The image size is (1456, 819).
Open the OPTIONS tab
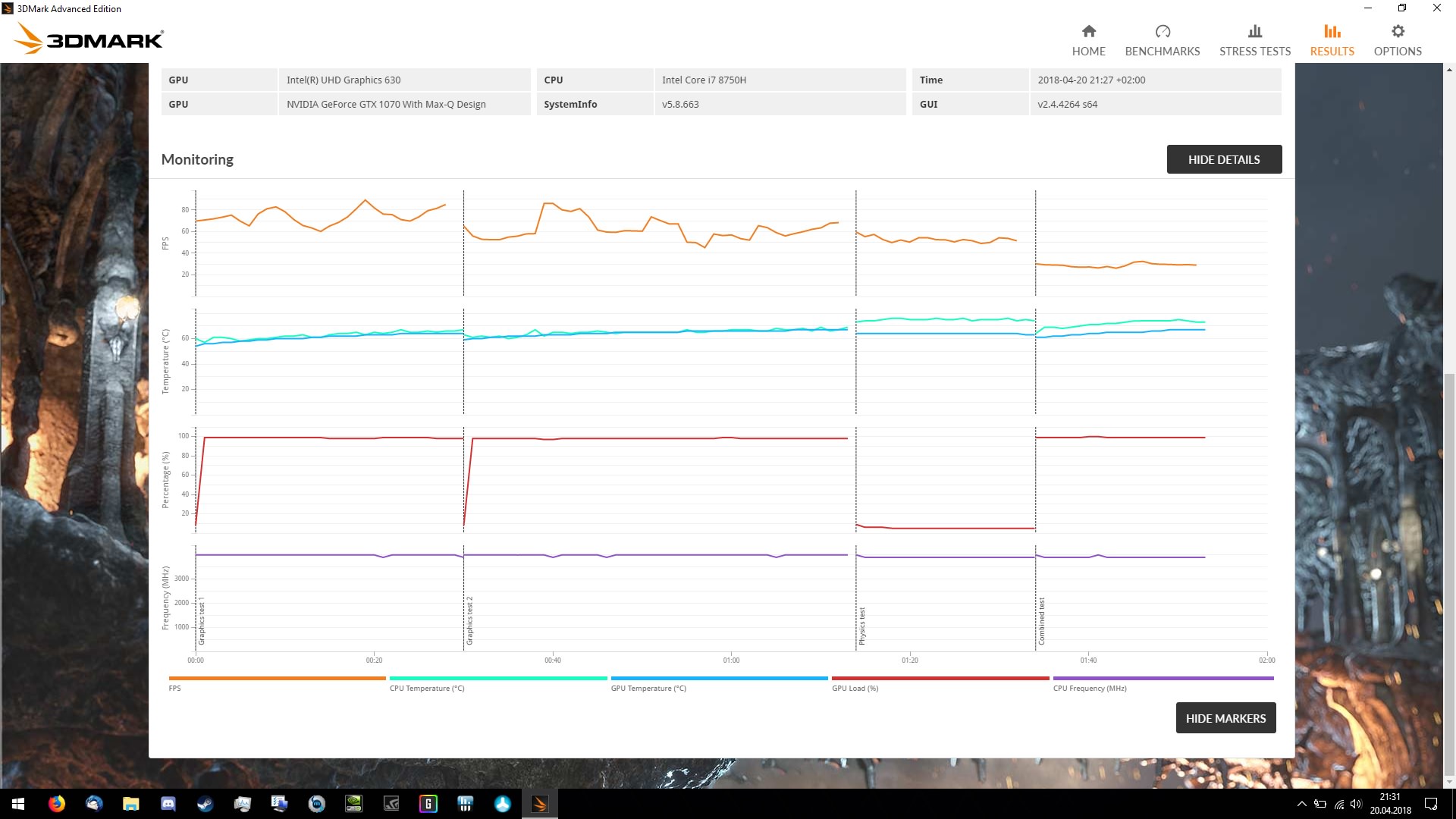tap(1397, 40)
